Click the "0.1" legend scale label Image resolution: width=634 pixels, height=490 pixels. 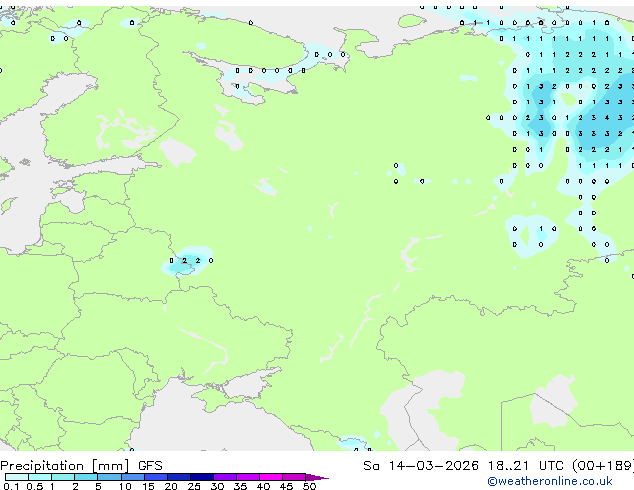coord(11,486)
